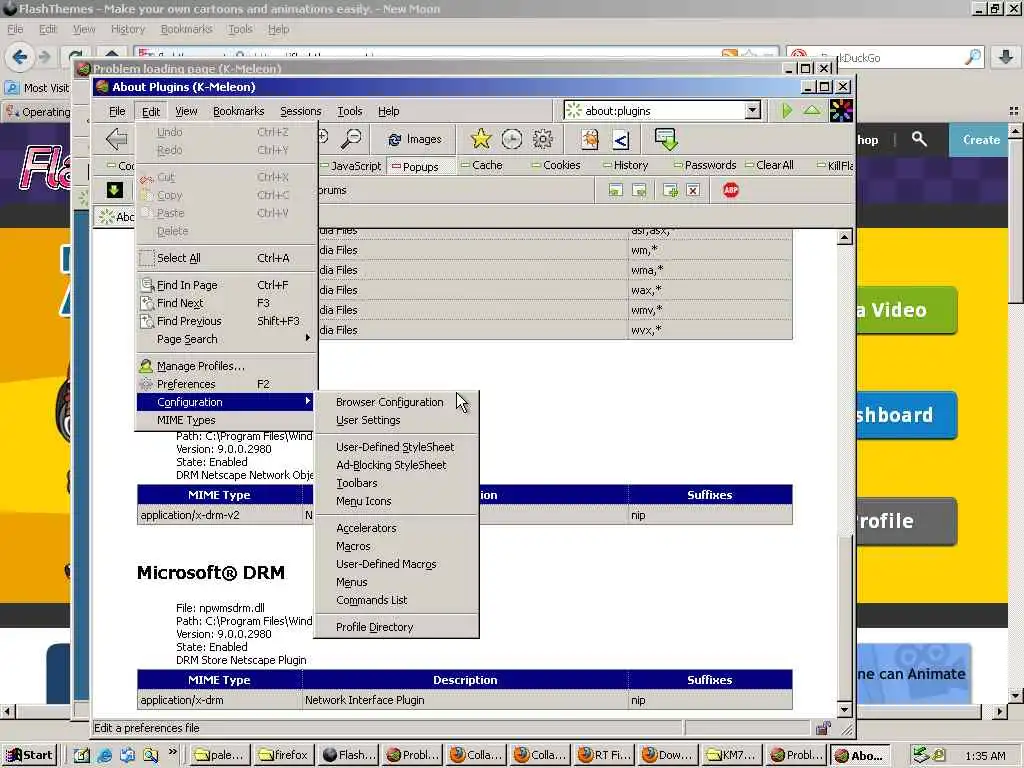The image size is (1024, 768).
Task: Open Browser Configuration from the submenu
Action: 390,402
